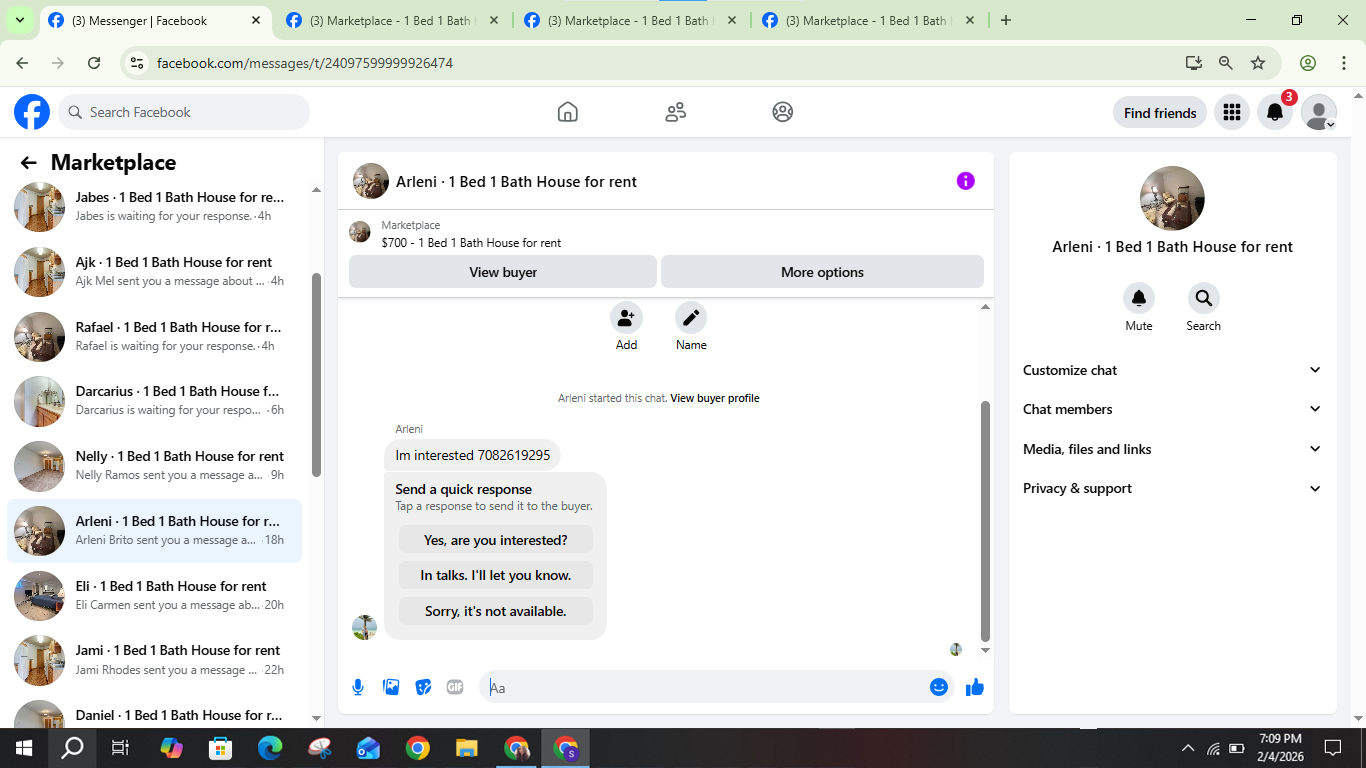
Task: Open Jabes conversation in list
Action: [155, 207]
